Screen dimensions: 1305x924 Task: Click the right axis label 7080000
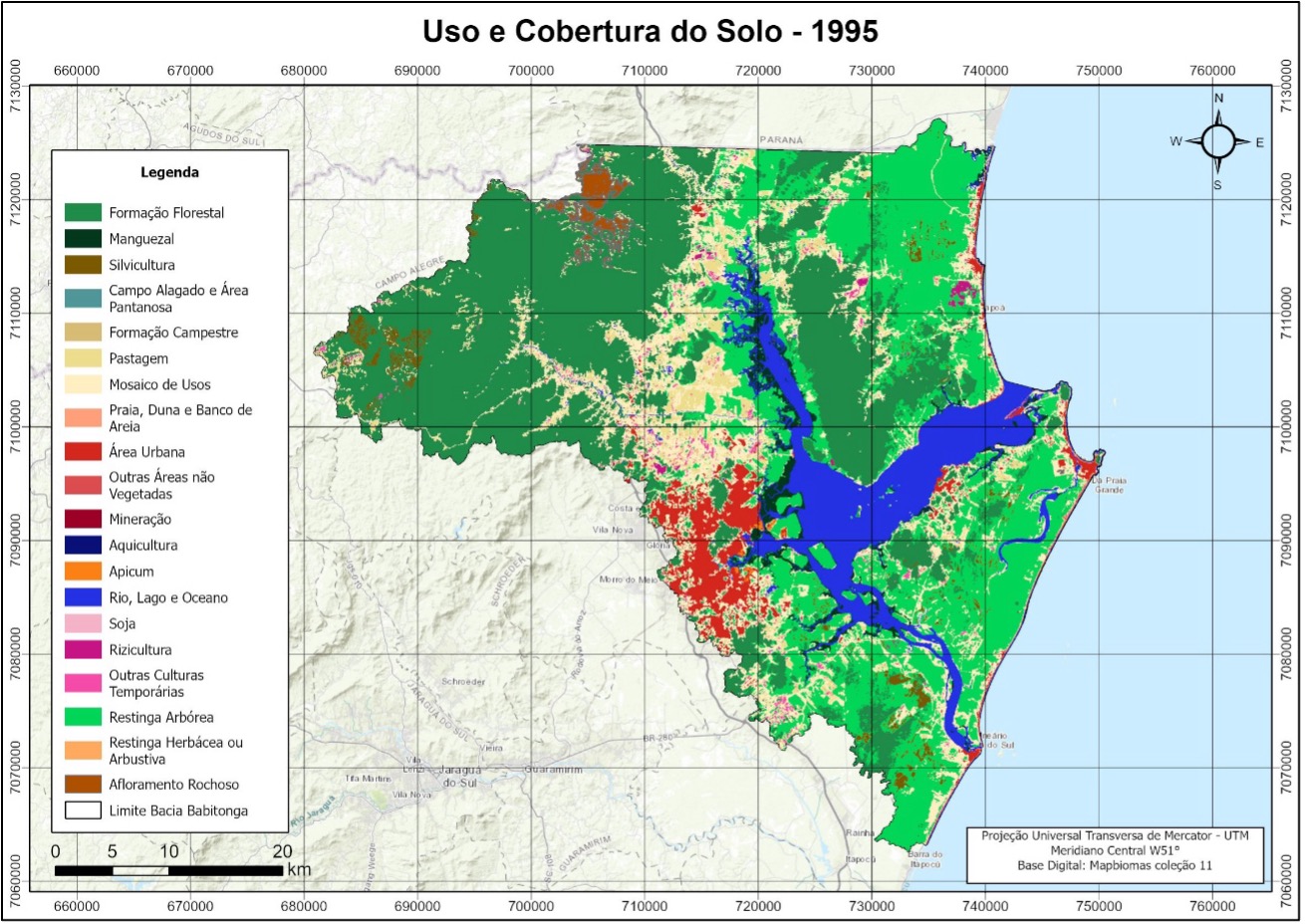1287,654
